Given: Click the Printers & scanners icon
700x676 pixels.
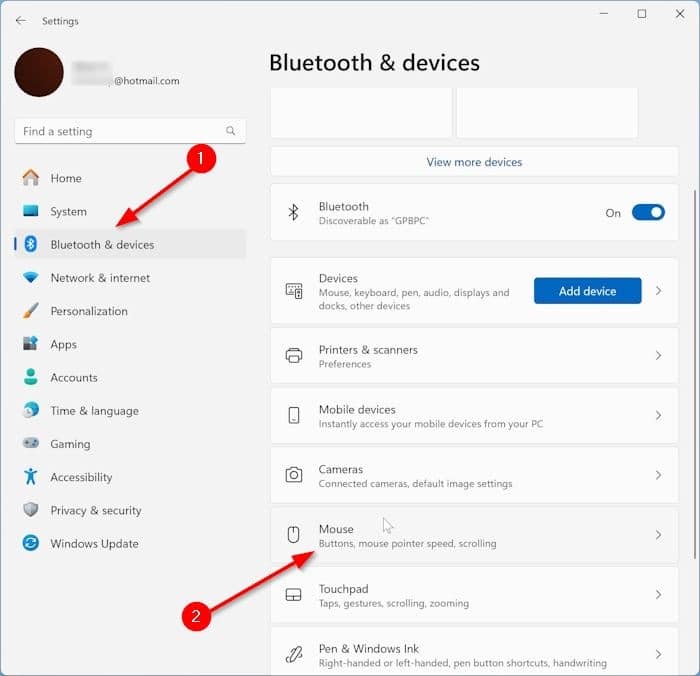Looking at the screenshot, I should click(294, 356).
